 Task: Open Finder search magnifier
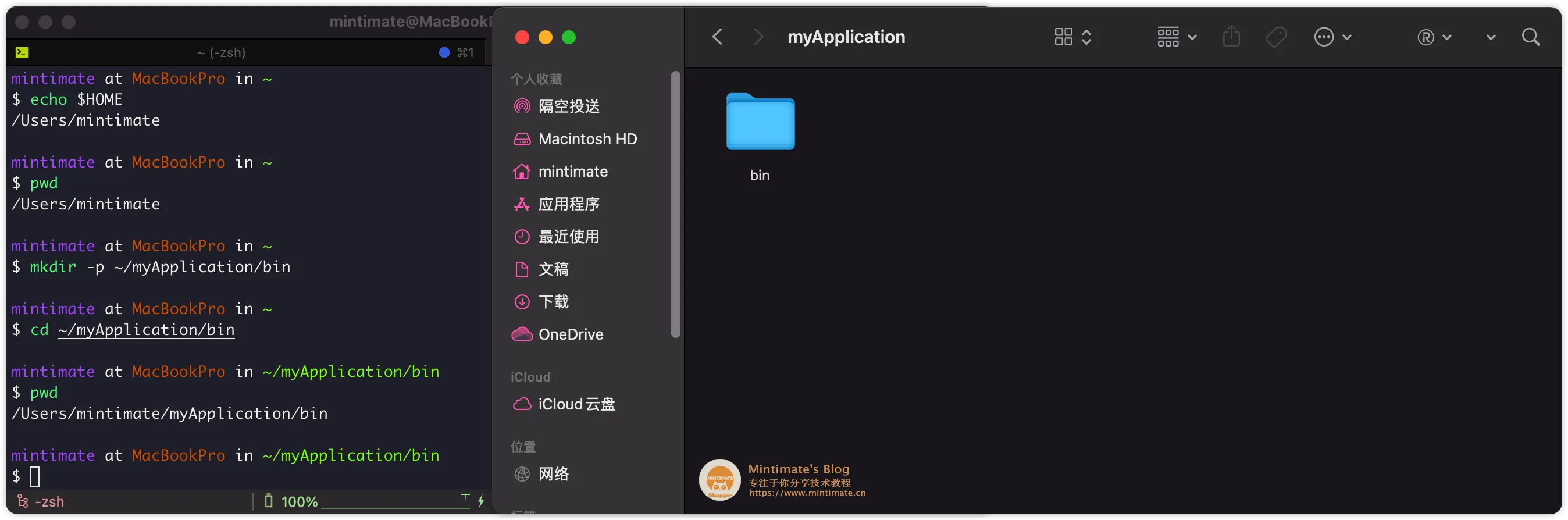tap(1531, 37)
